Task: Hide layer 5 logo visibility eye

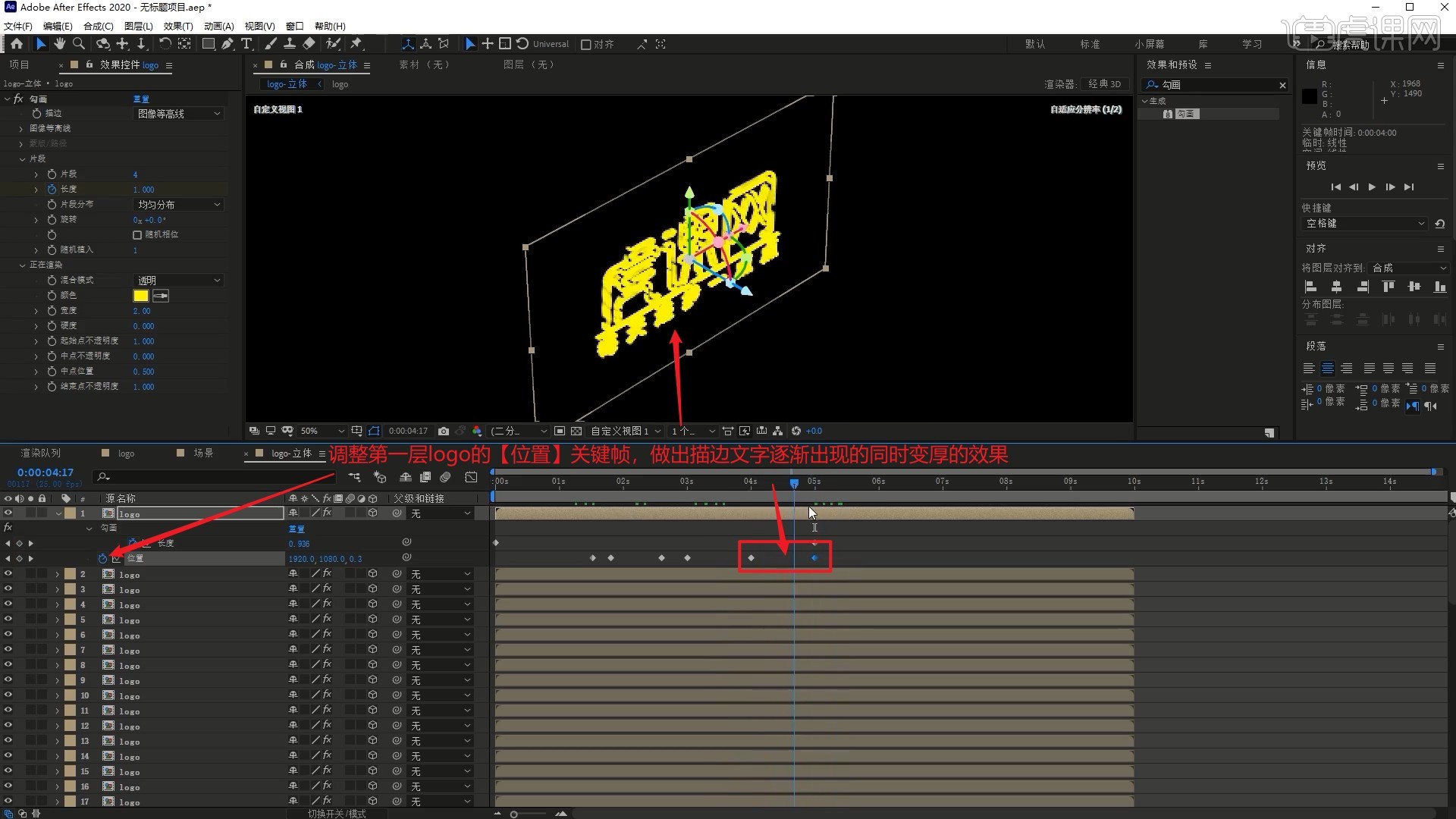Action: (8, 620)
